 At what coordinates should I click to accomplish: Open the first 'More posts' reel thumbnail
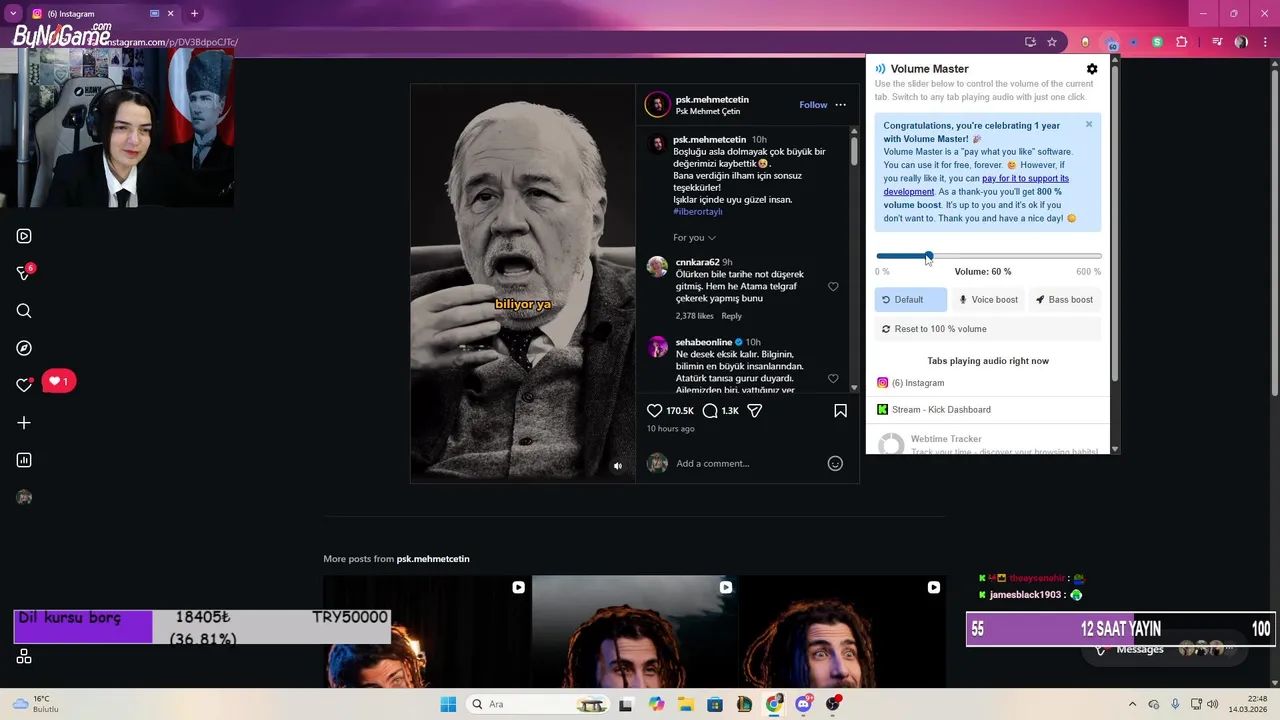point(427,632)
